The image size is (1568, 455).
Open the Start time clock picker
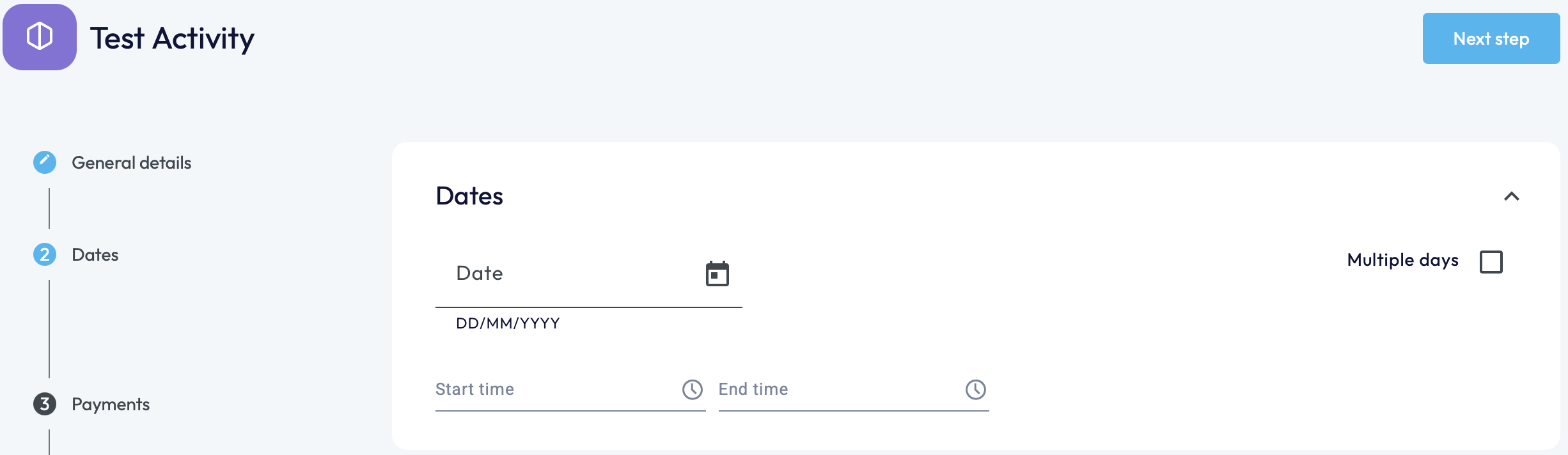[692, 390]
